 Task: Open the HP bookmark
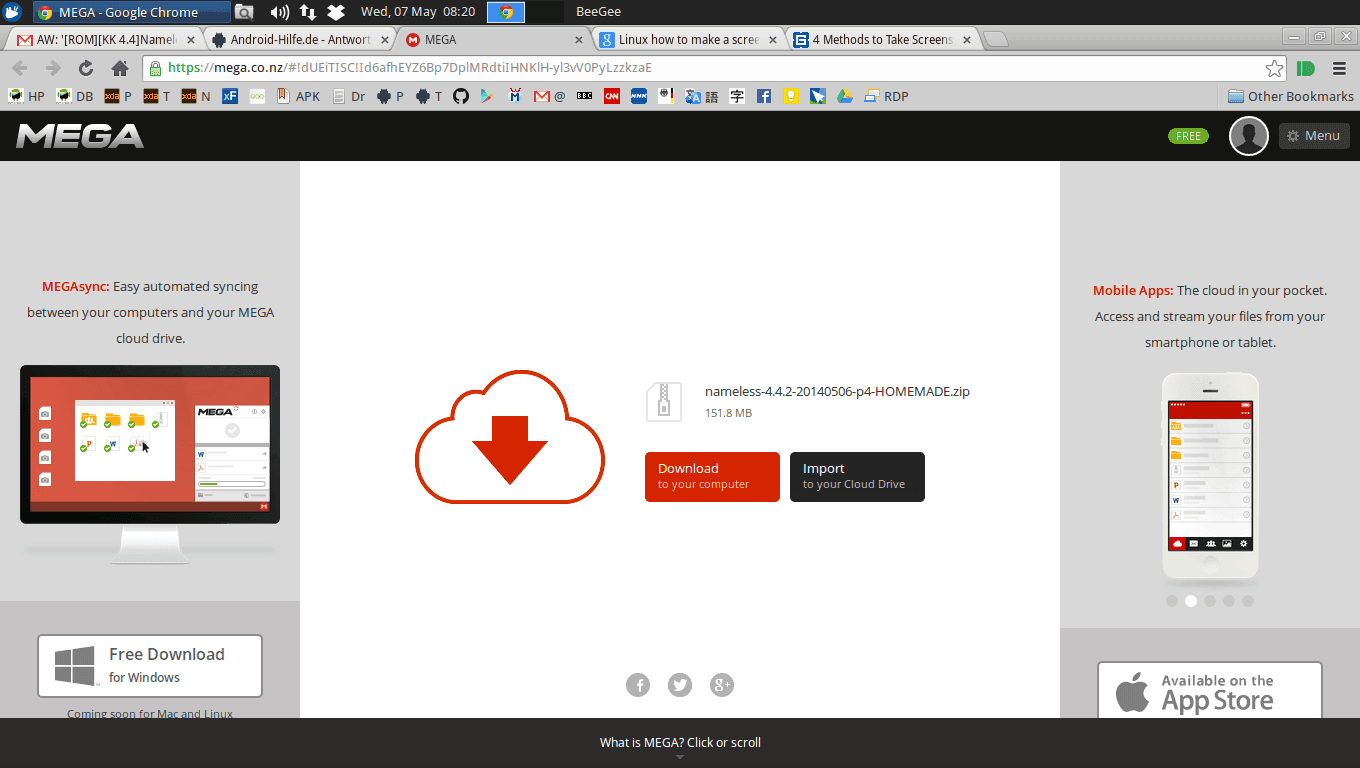pos(26,96)
